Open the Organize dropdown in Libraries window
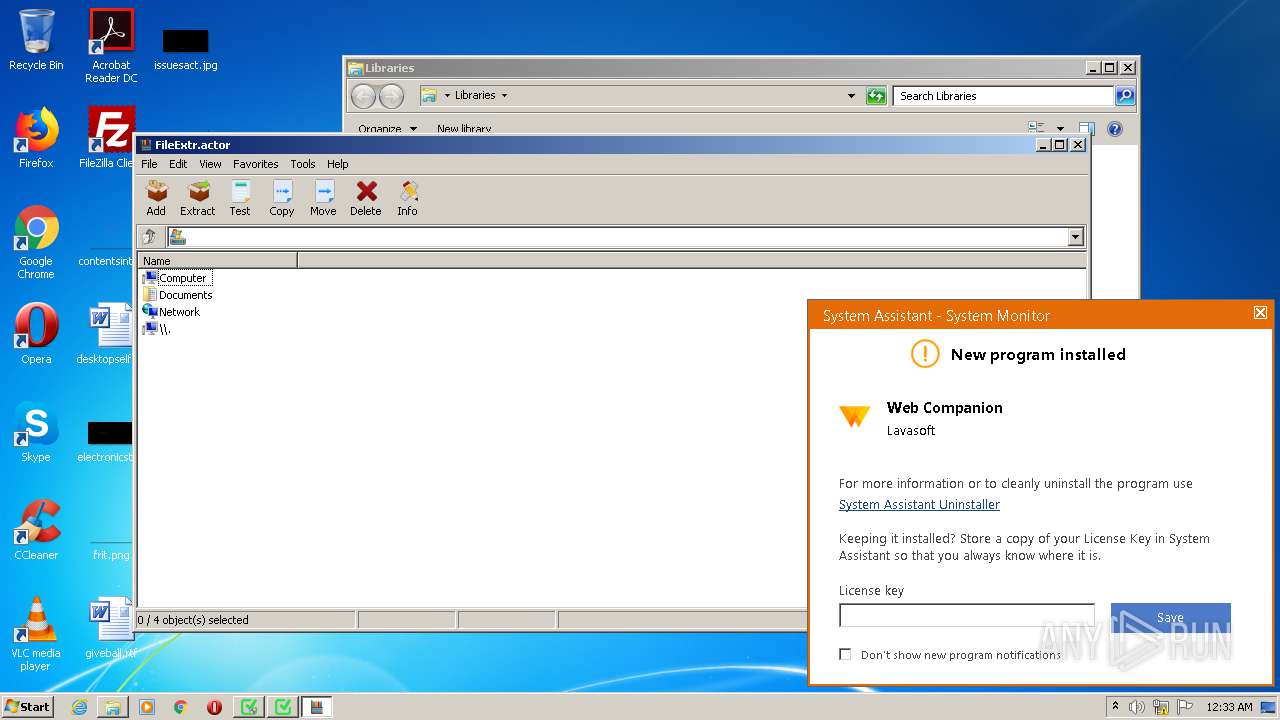Screen dimensions: 1280x720 click(388, 129)
